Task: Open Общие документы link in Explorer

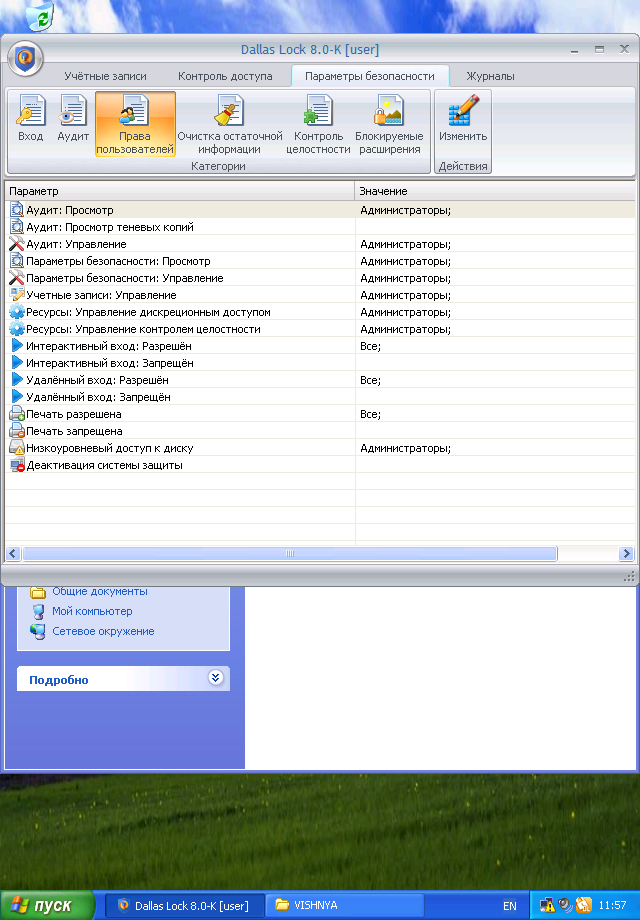Action: pyautogui.click(x=100, y=591)
